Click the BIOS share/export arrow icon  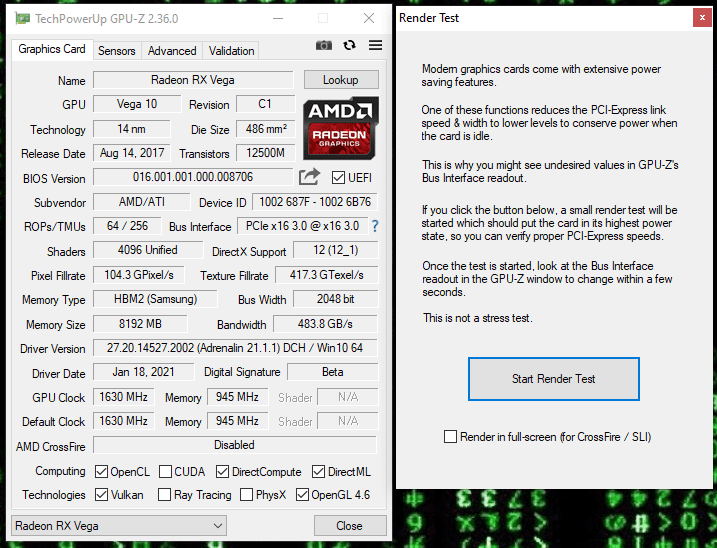(309, 177)
